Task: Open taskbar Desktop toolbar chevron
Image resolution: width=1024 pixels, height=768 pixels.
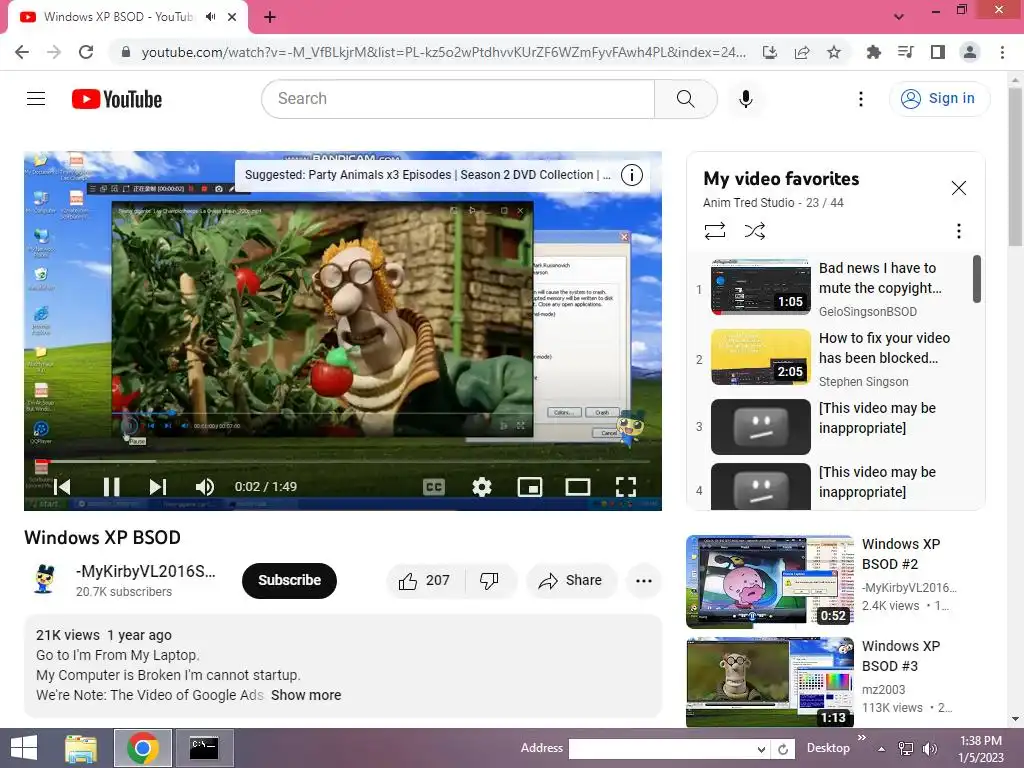Action: [x=861, y=737]
